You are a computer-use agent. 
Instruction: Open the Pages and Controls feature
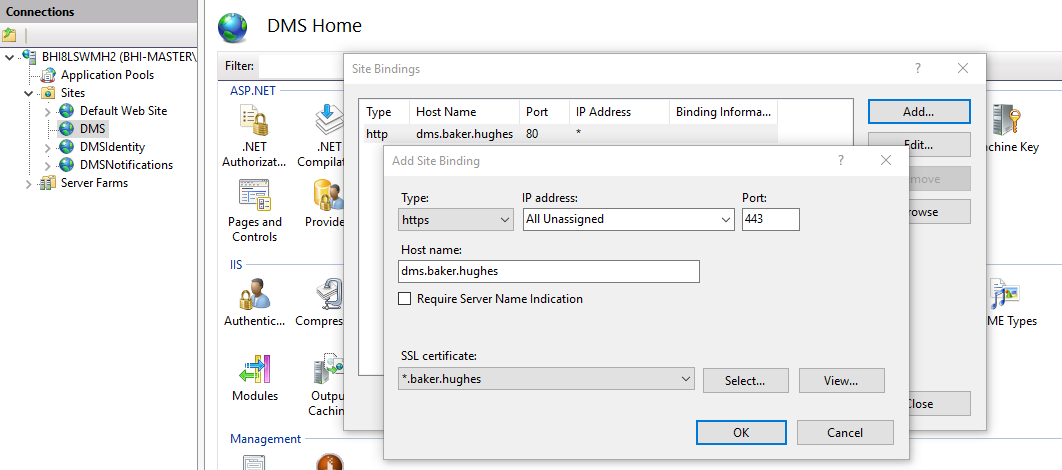(x=254, y=196)
